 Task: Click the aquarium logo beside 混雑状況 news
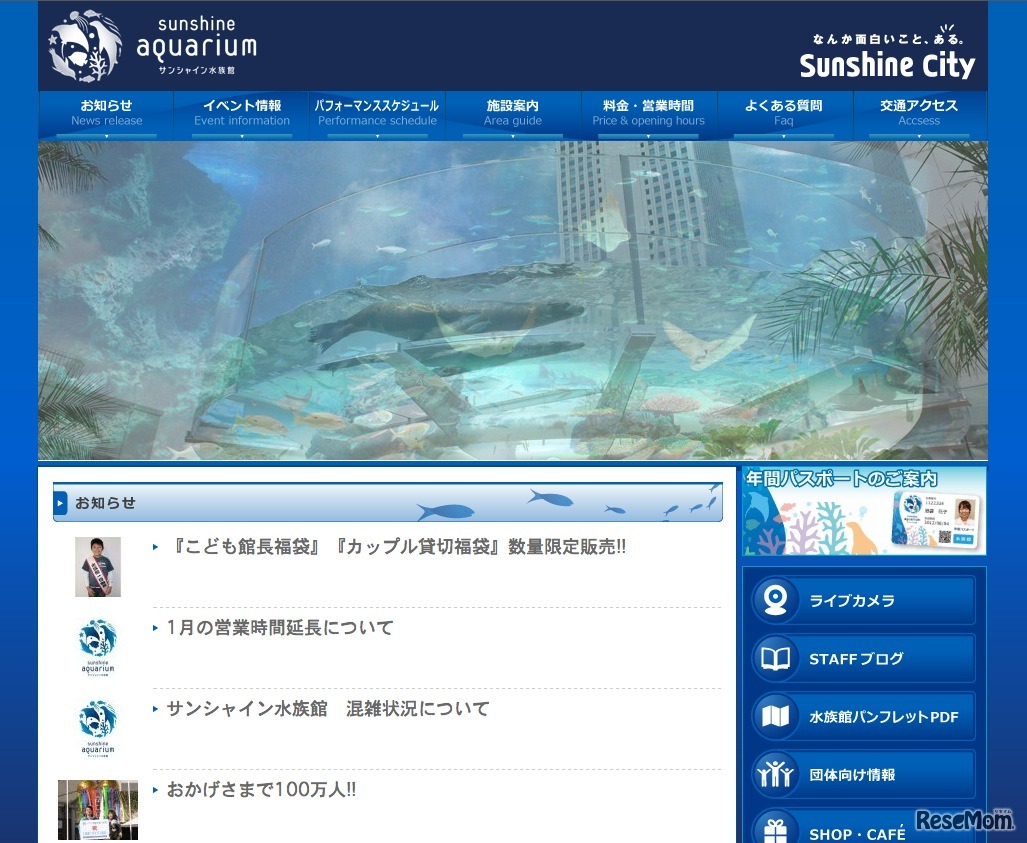point(98,728)
